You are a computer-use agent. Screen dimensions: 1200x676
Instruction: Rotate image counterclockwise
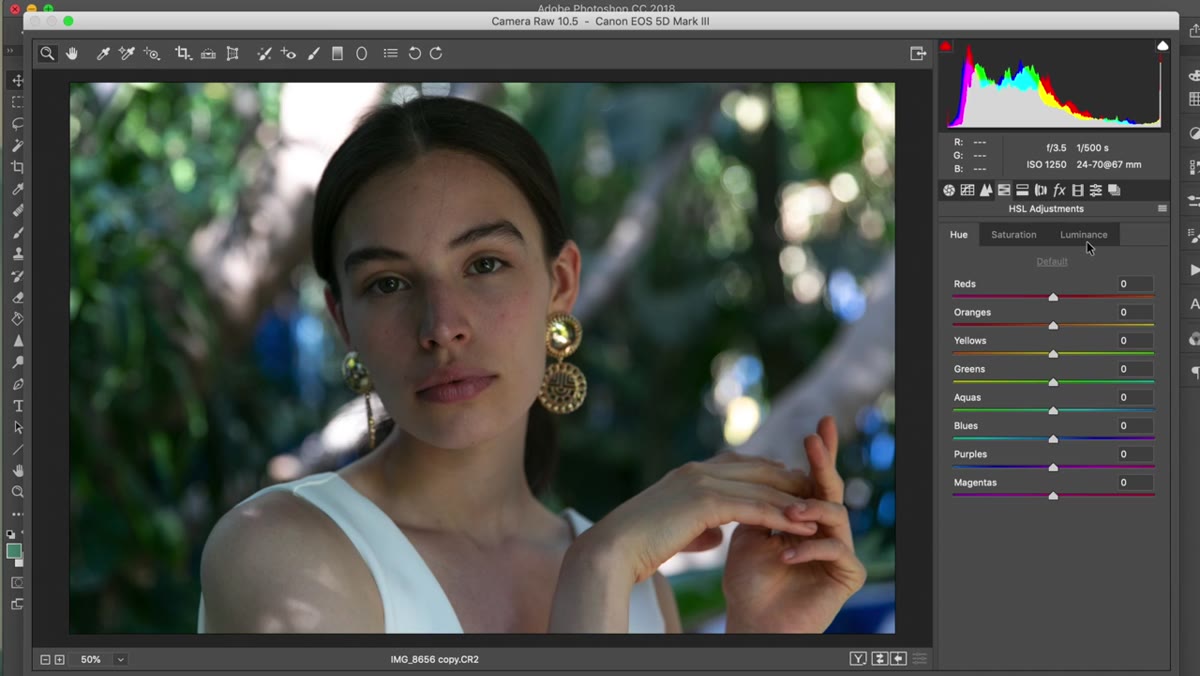[x=414, y=53]
